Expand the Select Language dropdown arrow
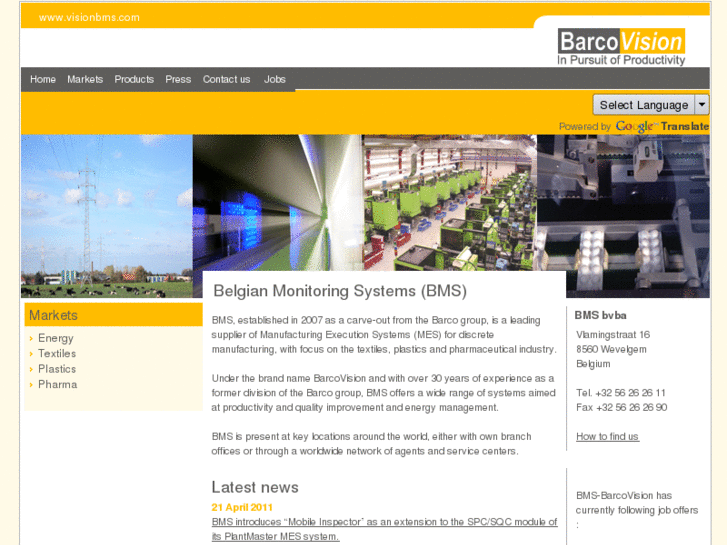 pyautogui.click(x=702, y=104)
